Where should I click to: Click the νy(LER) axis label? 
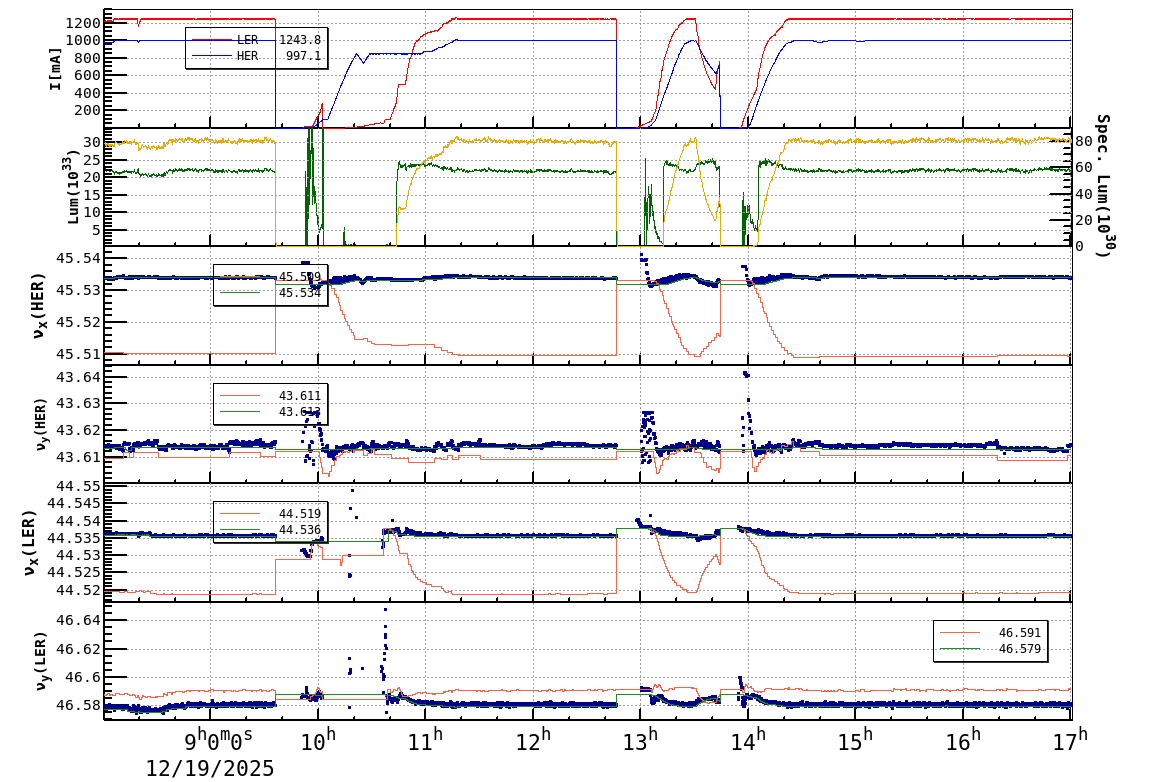40,661
